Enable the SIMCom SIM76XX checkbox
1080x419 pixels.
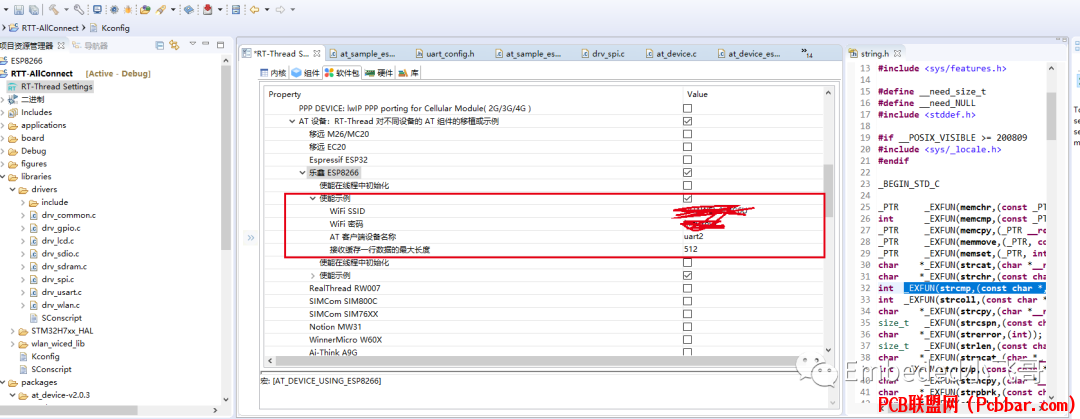pyautogui.click(x=687, y=314)
